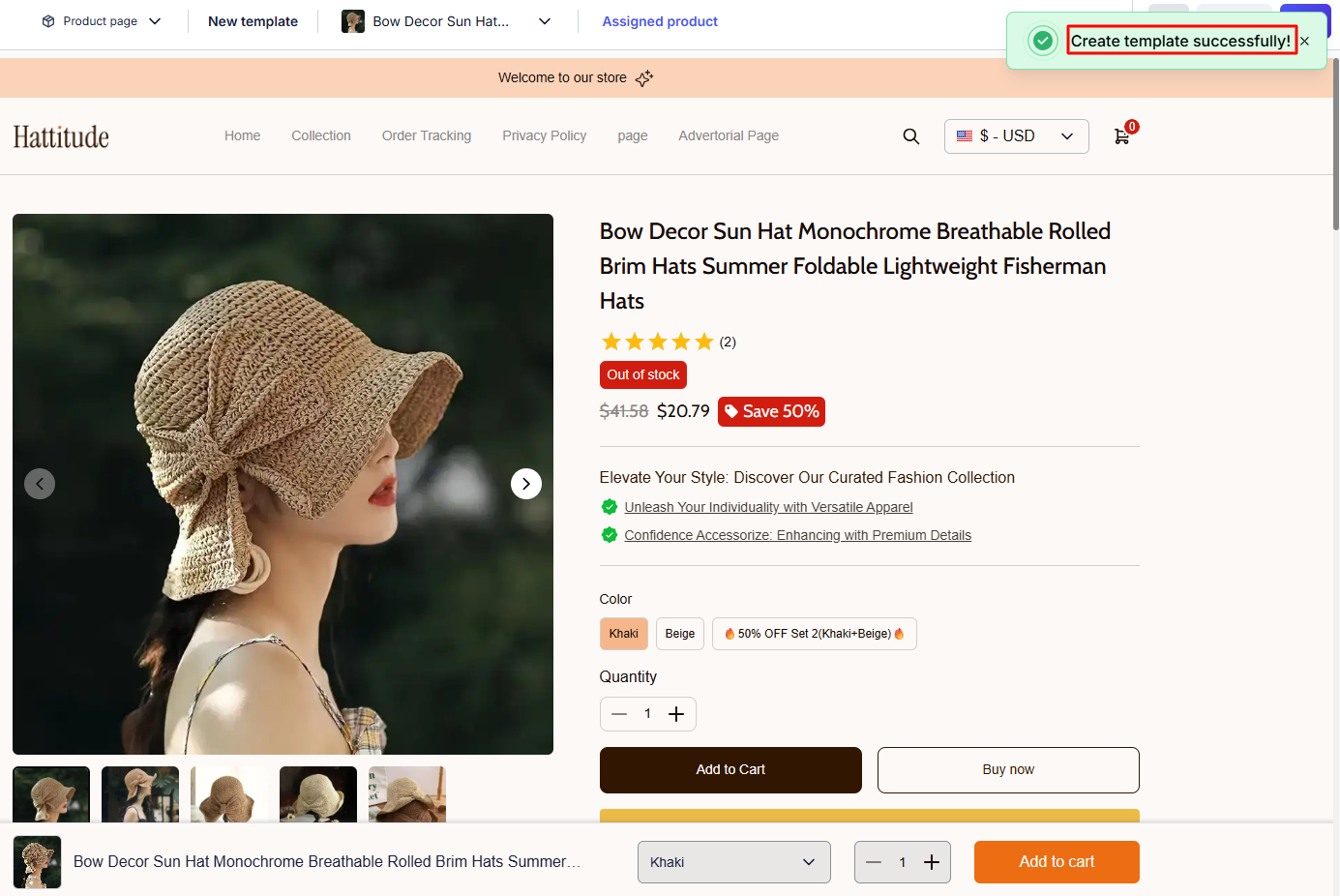Show previous product image with left arrow
The width and height of the screenshot is (1340, 896).
[x=40, y=484]
